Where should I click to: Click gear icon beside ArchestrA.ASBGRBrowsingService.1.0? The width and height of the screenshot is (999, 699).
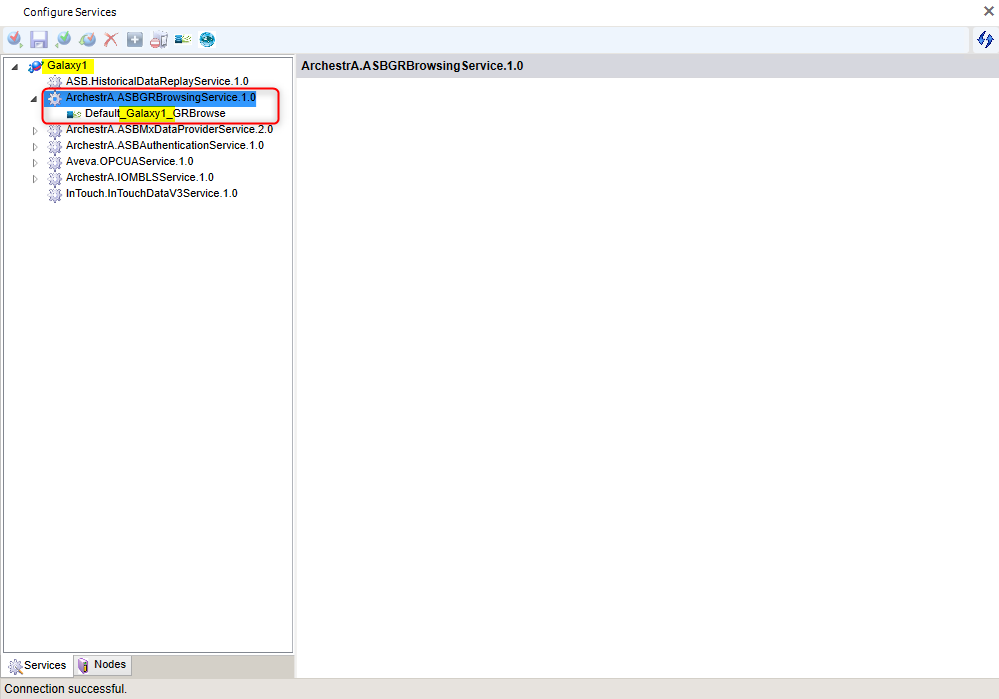click(x=55, y=97)
